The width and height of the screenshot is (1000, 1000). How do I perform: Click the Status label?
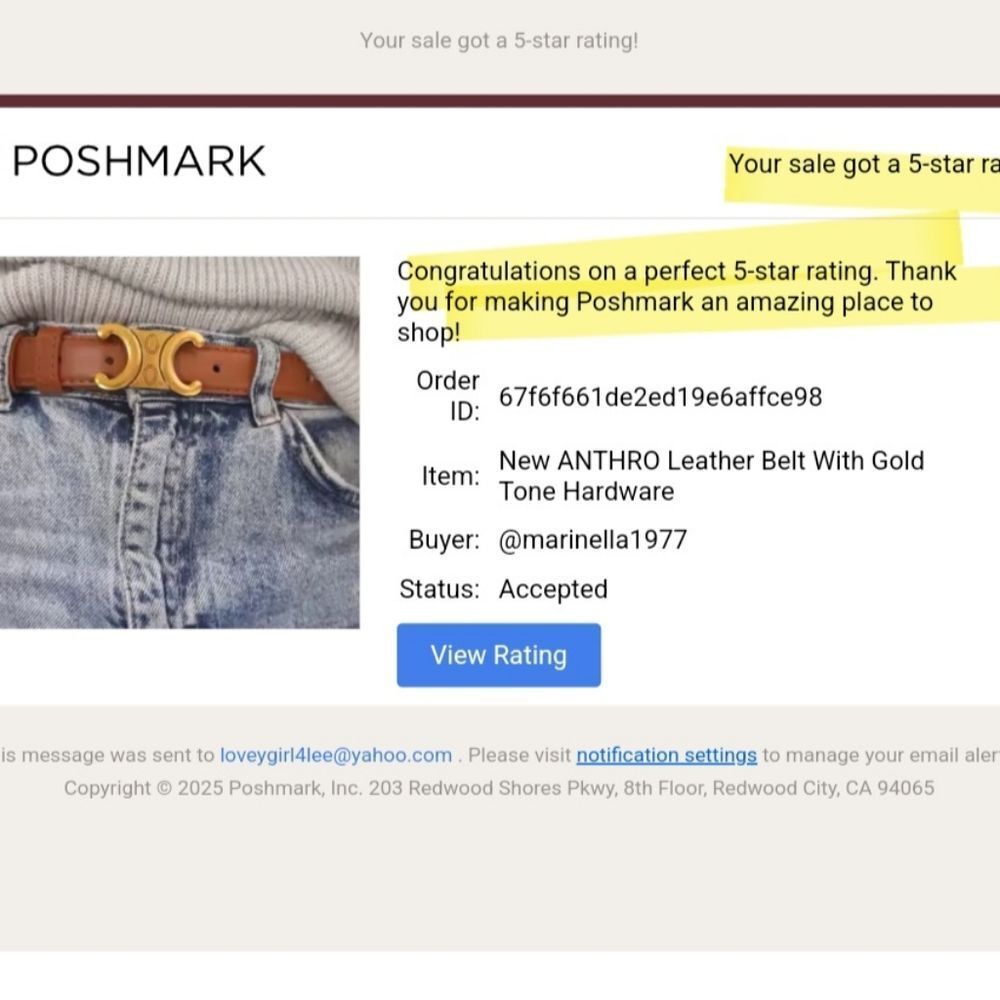click(x=439, y=589)
